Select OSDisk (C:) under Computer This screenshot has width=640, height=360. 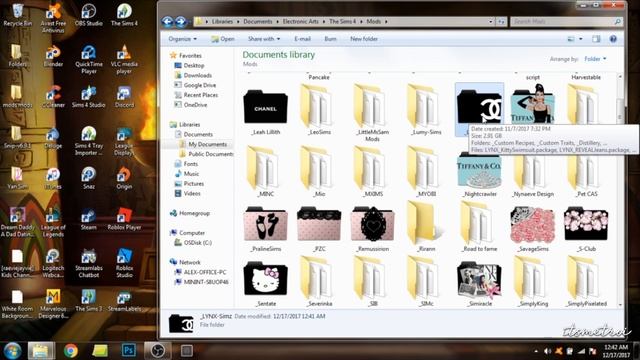(x=193, y=242)
